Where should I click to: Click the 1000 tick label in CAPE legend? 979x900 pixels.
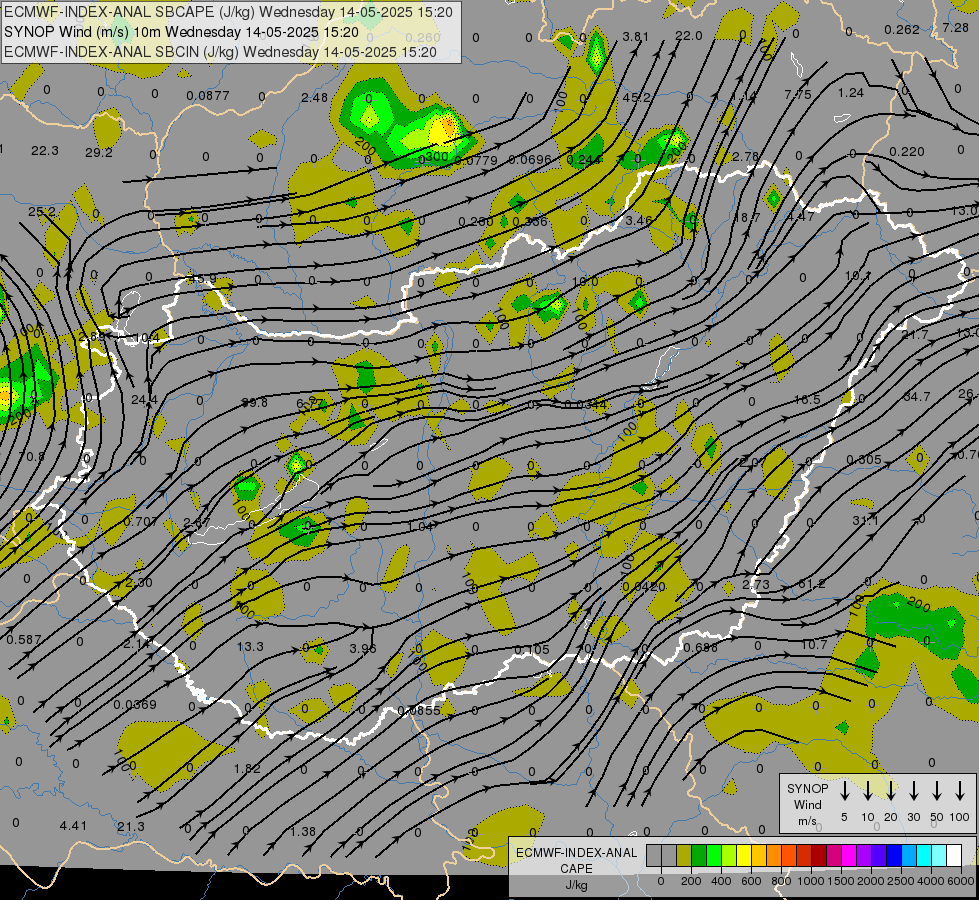pyautogui.click(x=810, y=881)
